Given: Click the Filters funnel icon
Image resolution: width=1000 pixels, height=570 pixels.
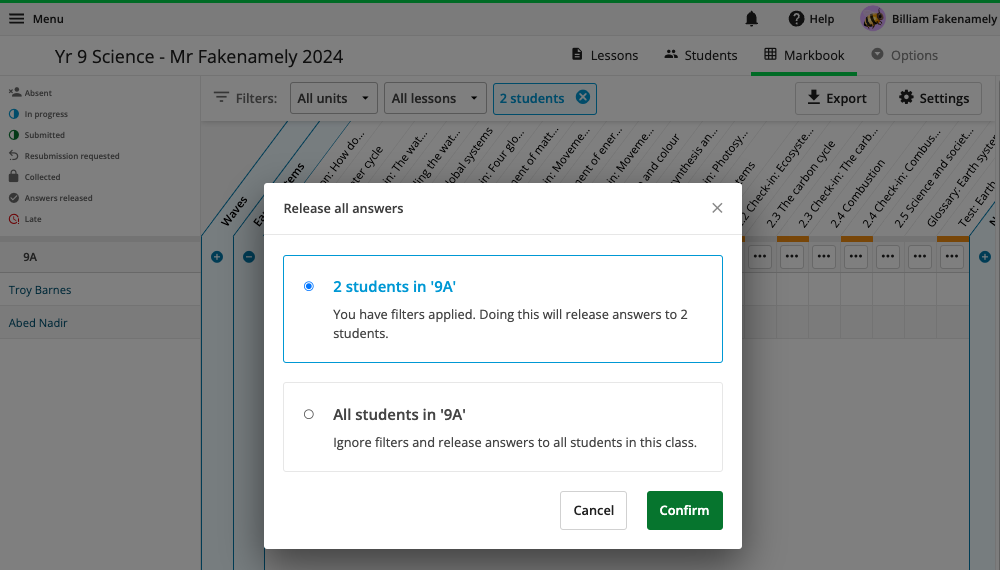Looking at the screenshot, I should (221, 98).
